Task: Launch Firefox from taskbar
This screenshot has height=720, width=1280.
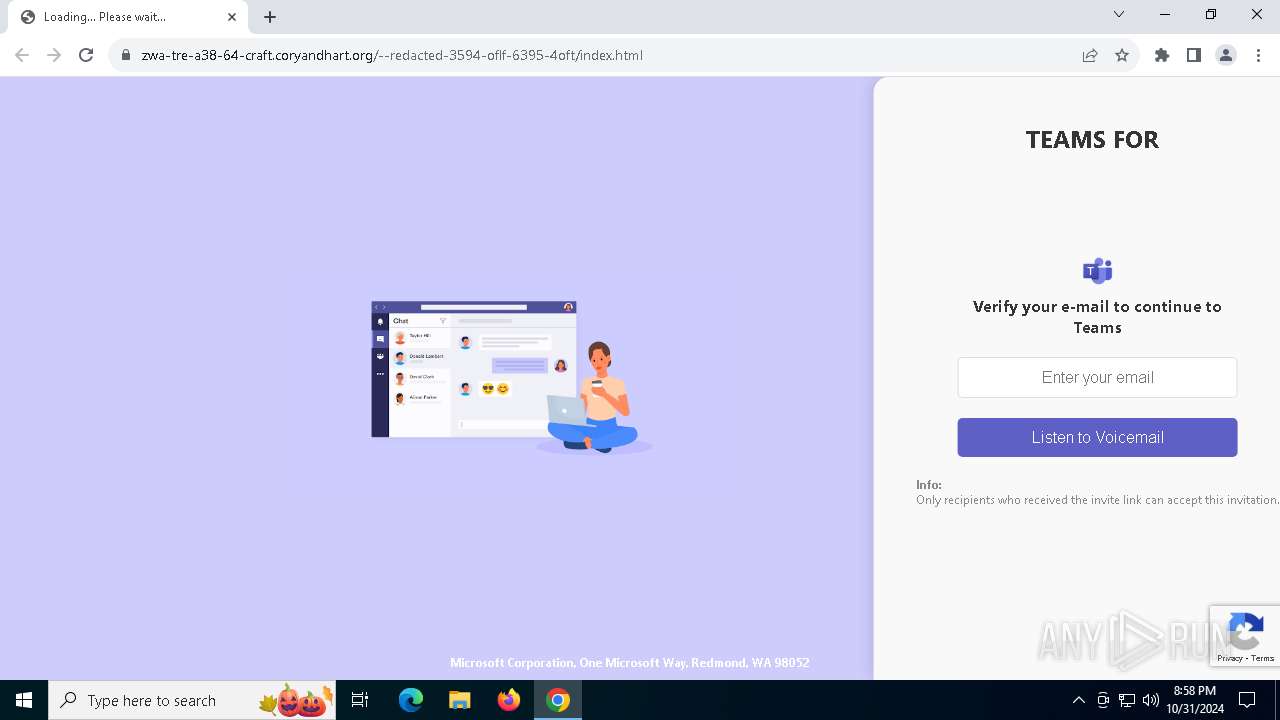Action: 509,700
